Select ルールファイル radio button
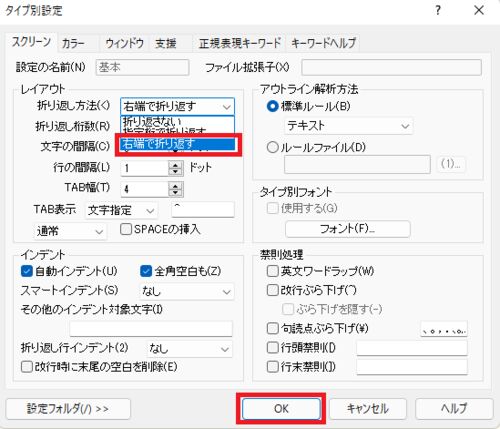Image resolution: width=500 pixels, height=429 pixels. 316,147
